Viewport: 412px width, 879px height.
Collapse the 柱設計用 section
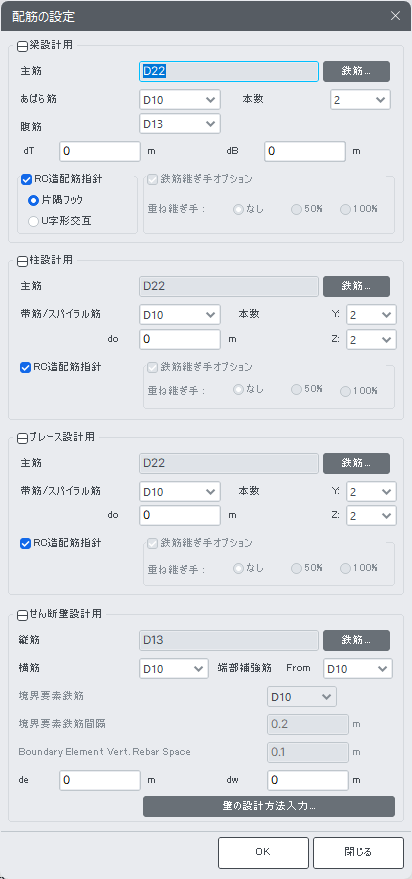point(22,261)
